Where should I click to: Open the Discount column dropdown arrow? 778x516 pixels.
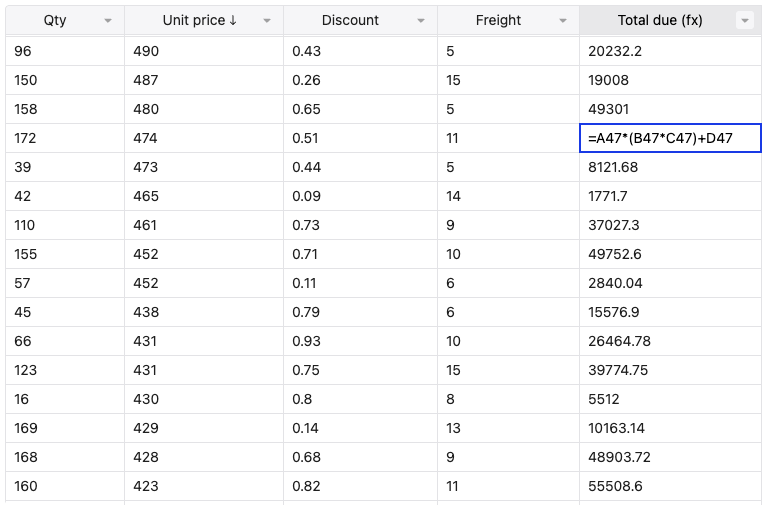421,21
